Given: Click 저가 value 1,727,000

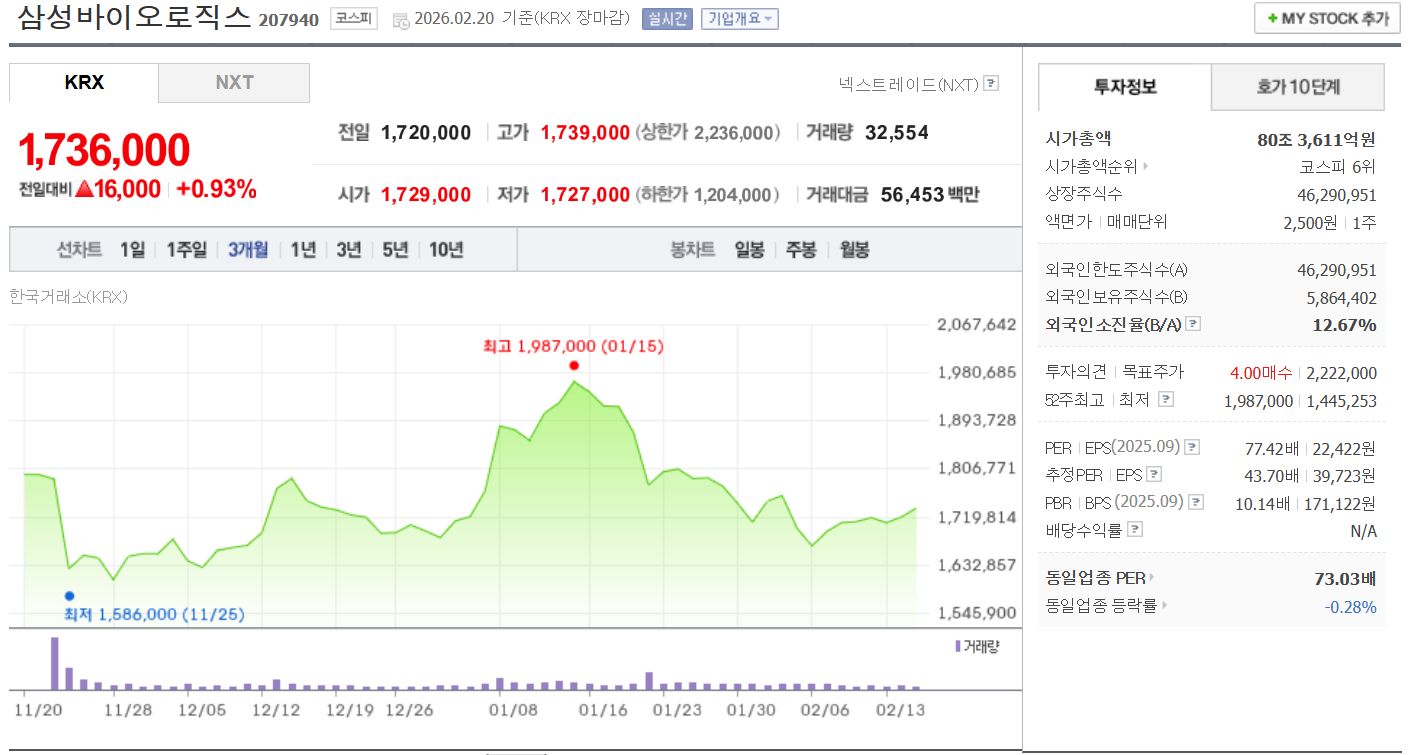Looking at the screenshot, I should click(x=585, y=195).
